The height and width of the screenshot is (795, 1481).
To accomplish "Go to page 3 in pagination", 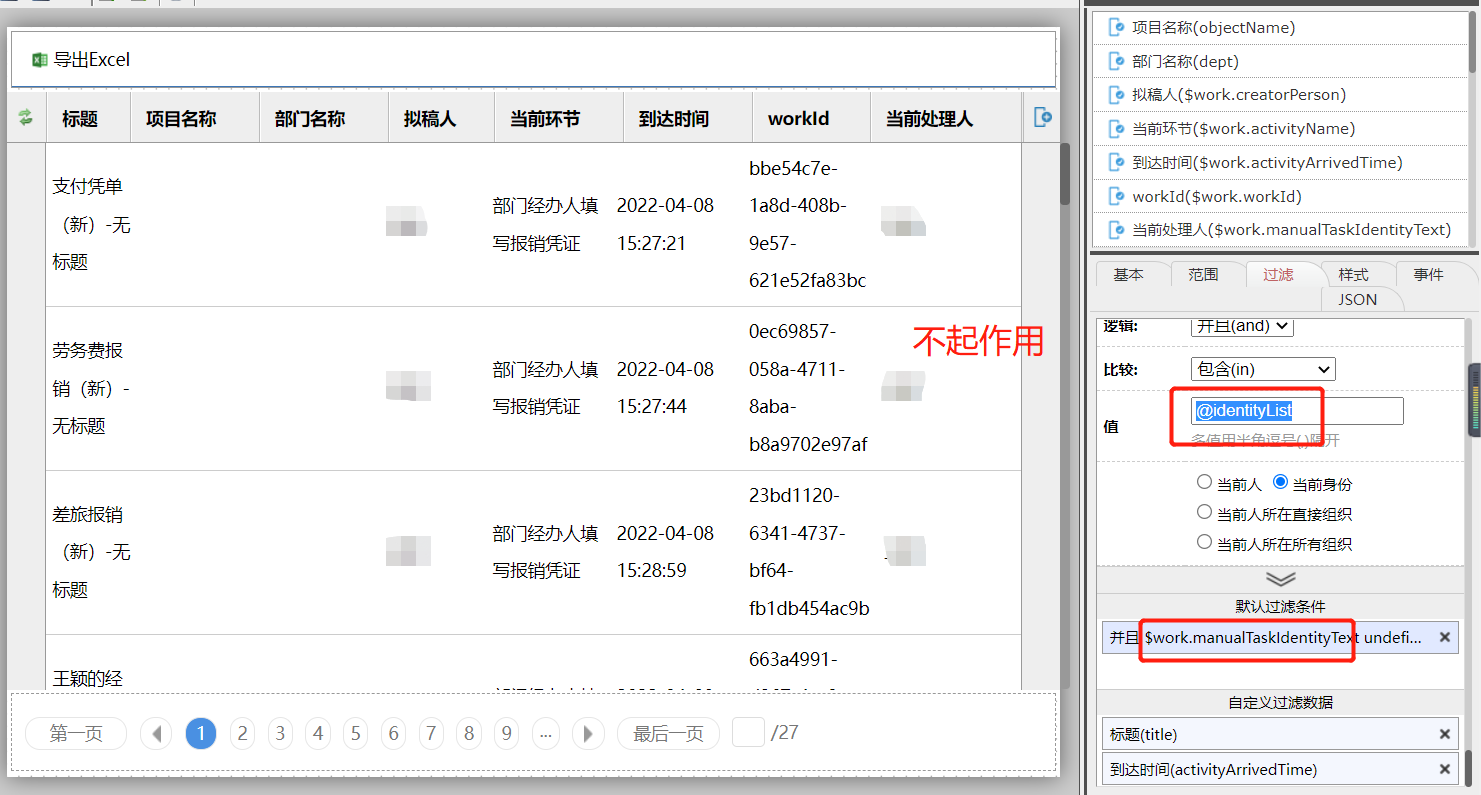I will (x=280, y=733).
